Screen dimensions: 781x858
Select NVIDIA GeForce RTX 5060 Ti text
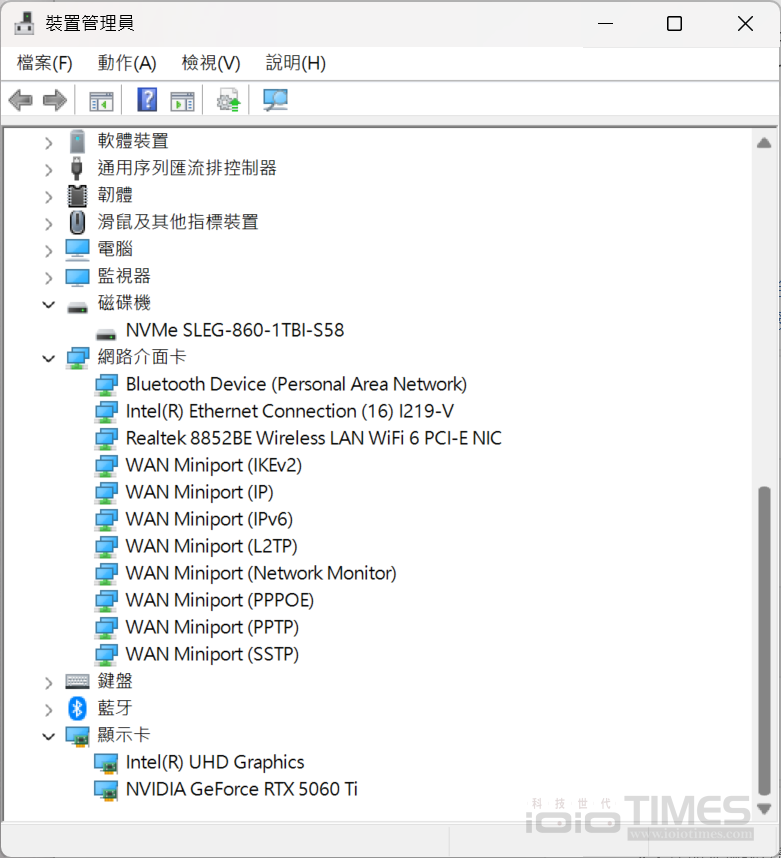[241, 790]
